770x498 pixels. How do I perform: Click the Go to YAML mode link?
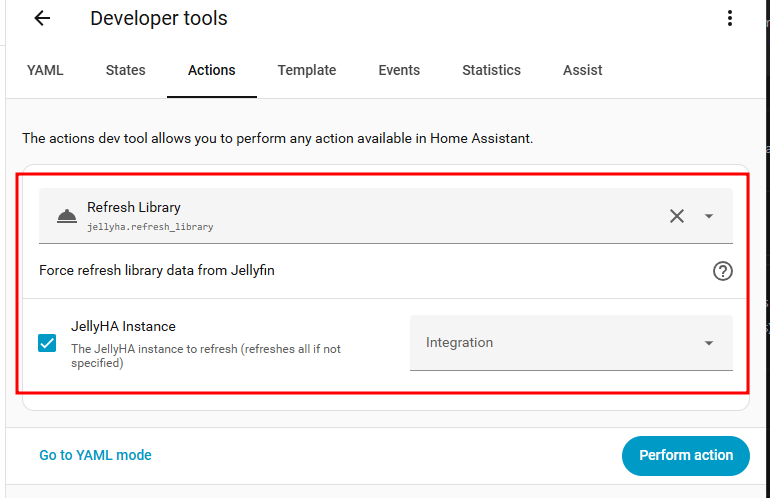click(96, 455)
